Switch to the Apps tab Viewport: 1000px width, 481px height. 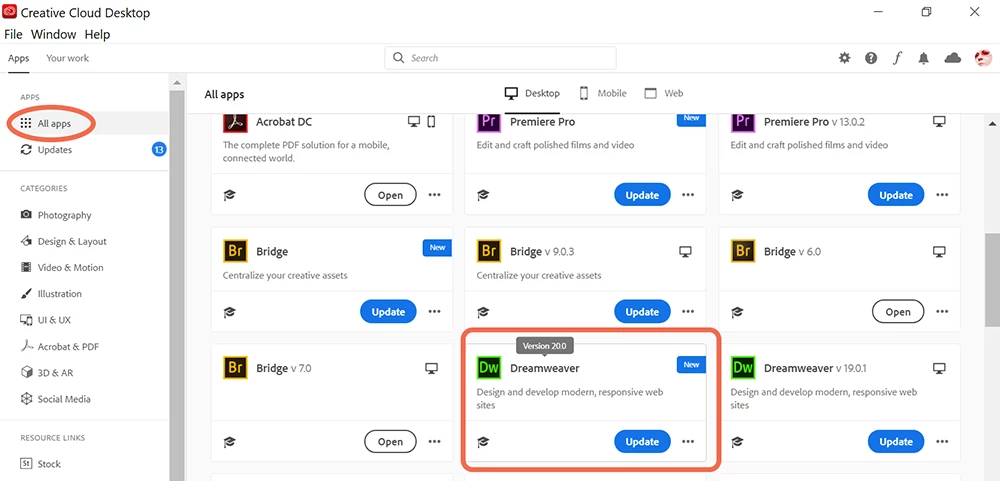[18, 58]
